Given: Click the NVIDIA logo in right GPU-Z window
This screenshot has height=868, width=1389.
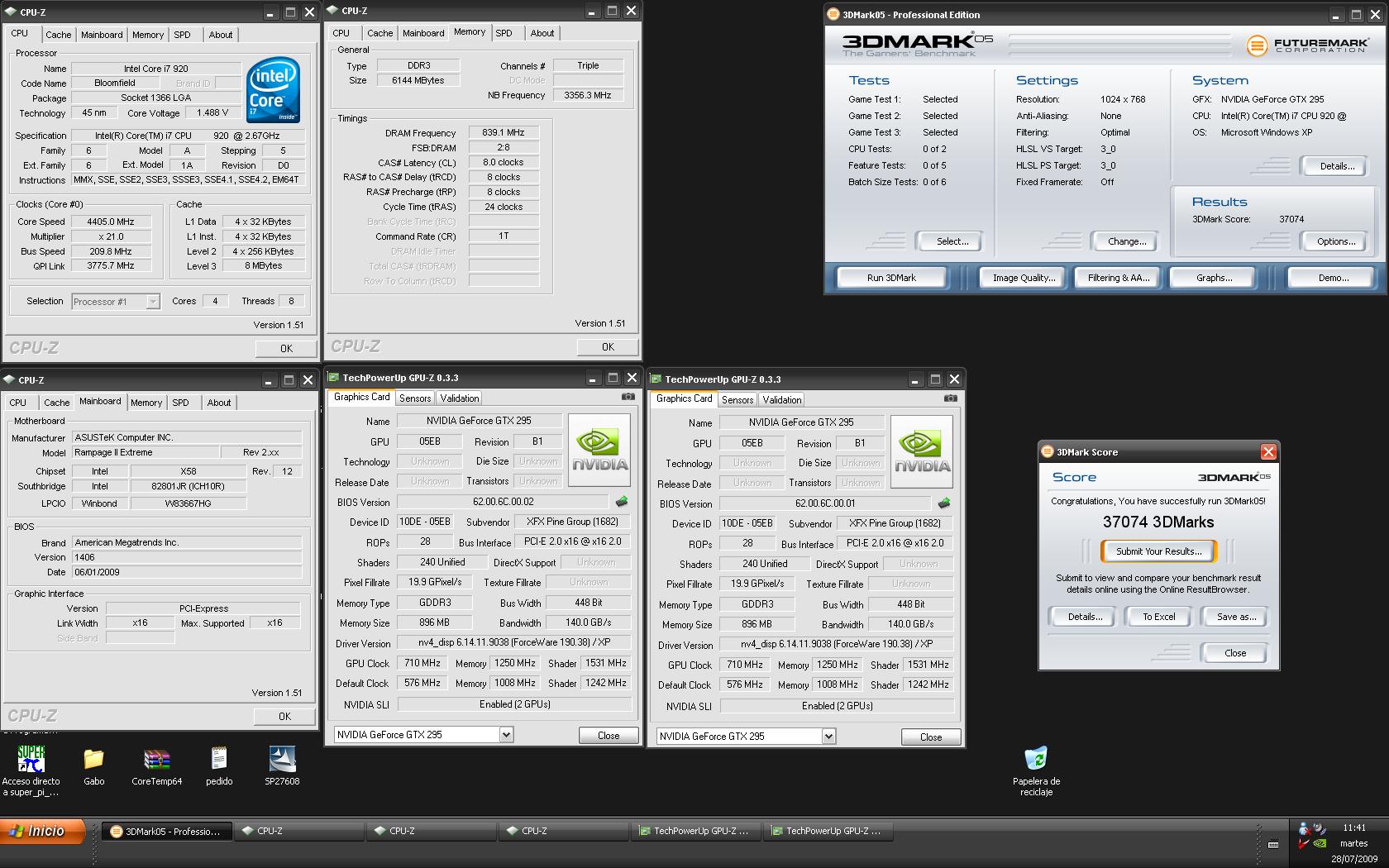Looking at the screenshot, I should tap(923, 451).
